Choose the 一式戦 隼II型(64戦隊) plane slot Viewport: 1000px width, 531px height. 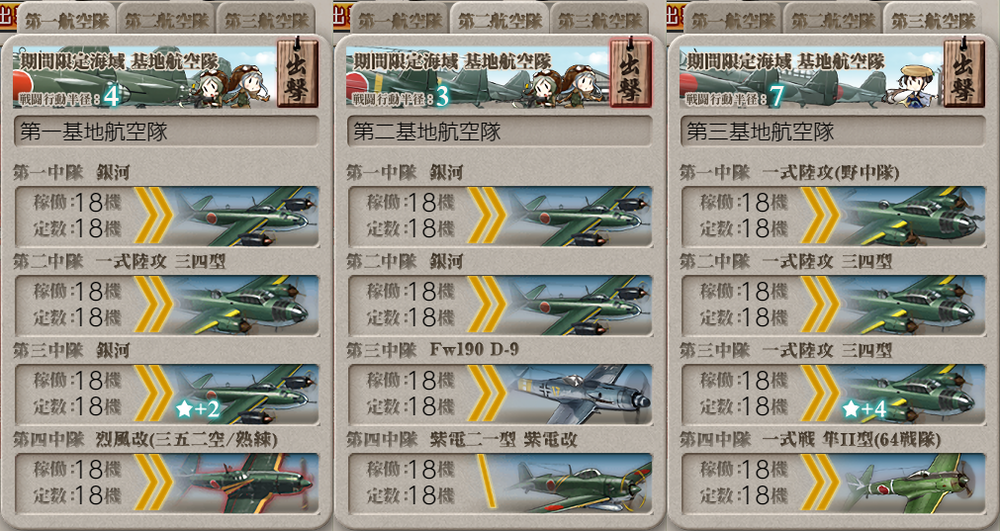833,483
